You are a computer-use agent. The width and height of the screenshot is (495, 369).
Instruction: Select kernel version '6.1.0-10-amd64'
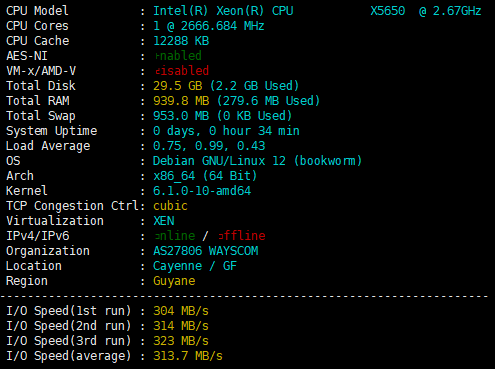click(202, 191)
